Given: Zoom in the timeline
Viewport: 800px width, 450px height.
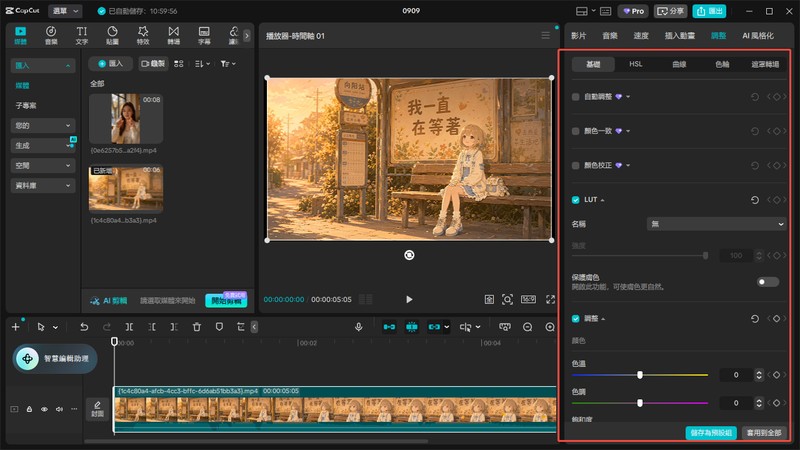Looking at the screenshot, I should pos(550,327).
